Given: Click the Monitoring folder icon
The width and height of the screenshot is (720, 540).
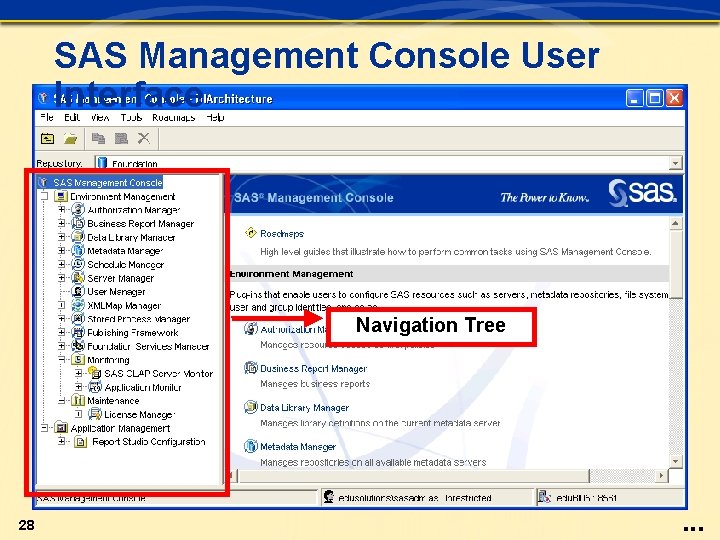Looking at the screenshot, I should (79, 360).
